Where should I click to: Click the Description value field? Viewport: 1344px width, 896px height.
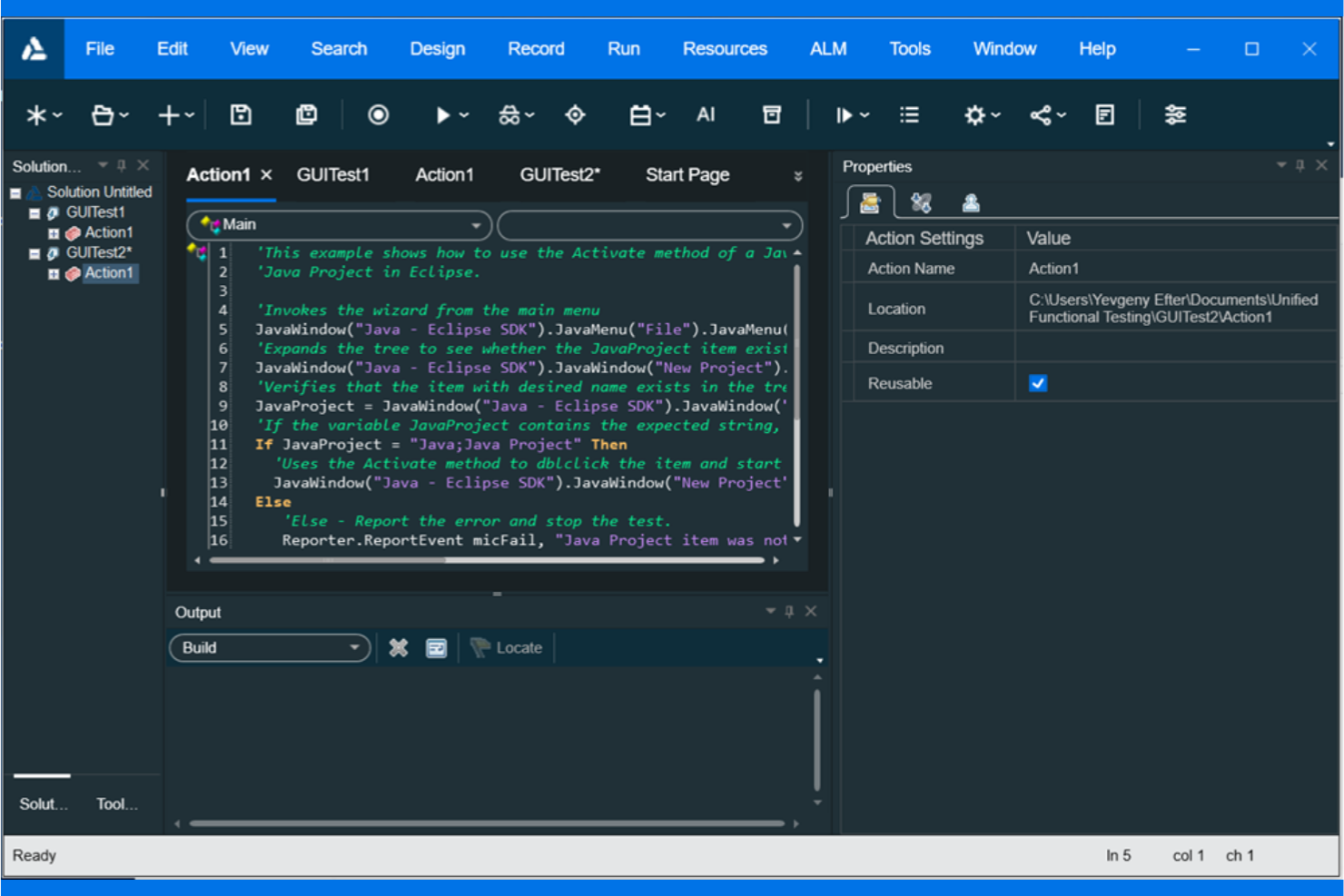coord(1175,349)
